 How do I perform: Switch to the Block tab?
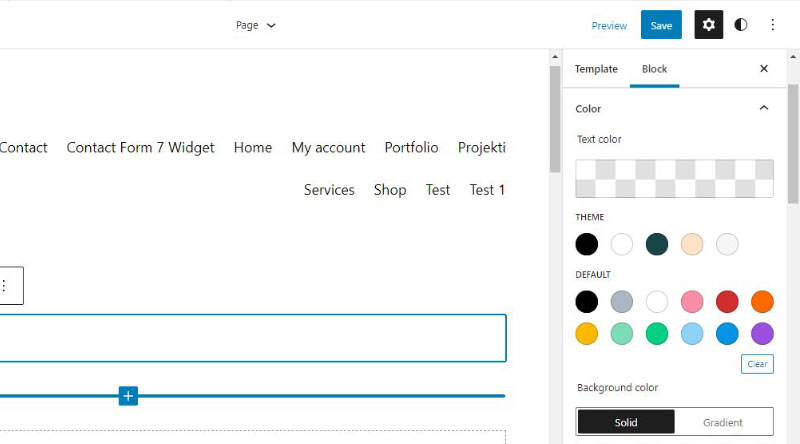click(655, 69)
